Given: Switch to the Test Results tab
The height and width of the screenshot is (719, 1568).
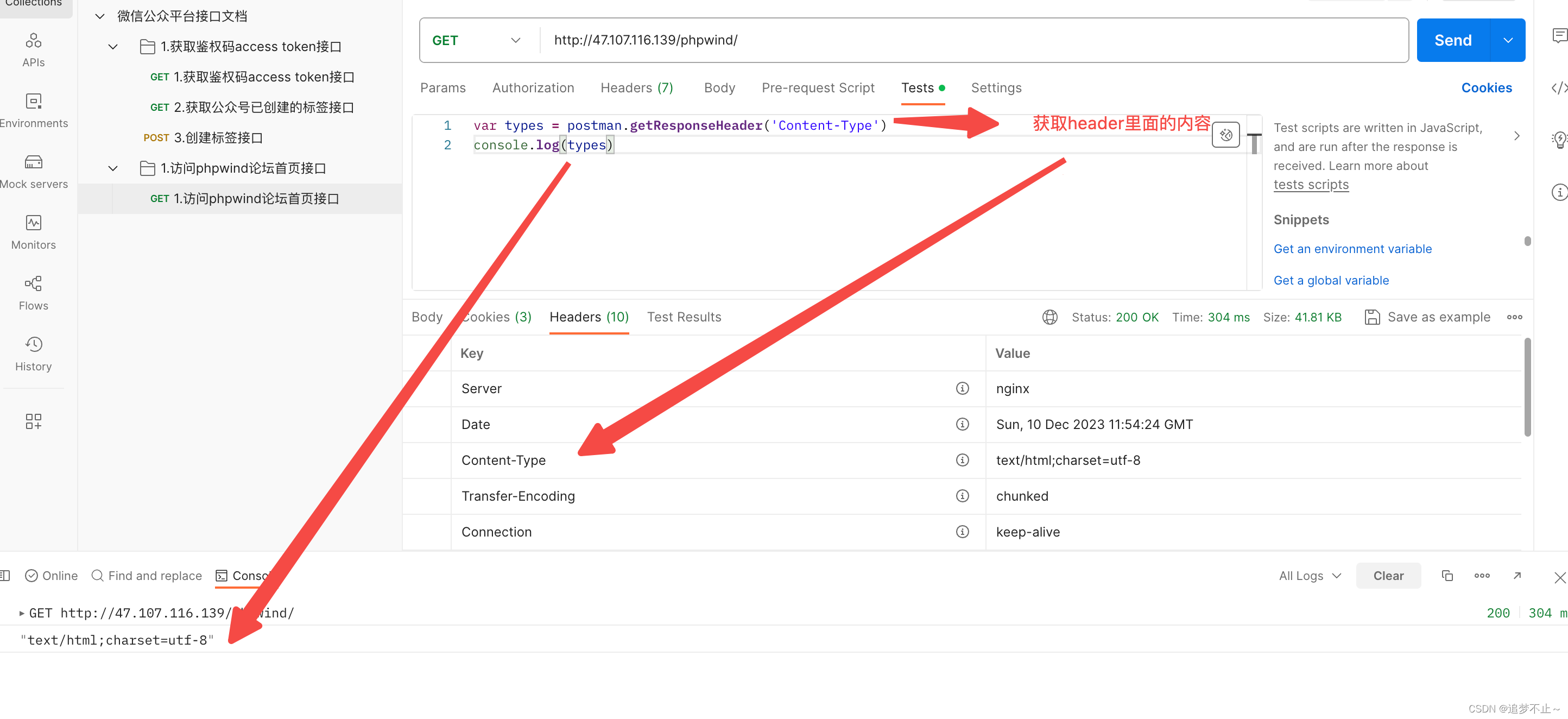Looking at the screenshot, I should pos(684,317).
